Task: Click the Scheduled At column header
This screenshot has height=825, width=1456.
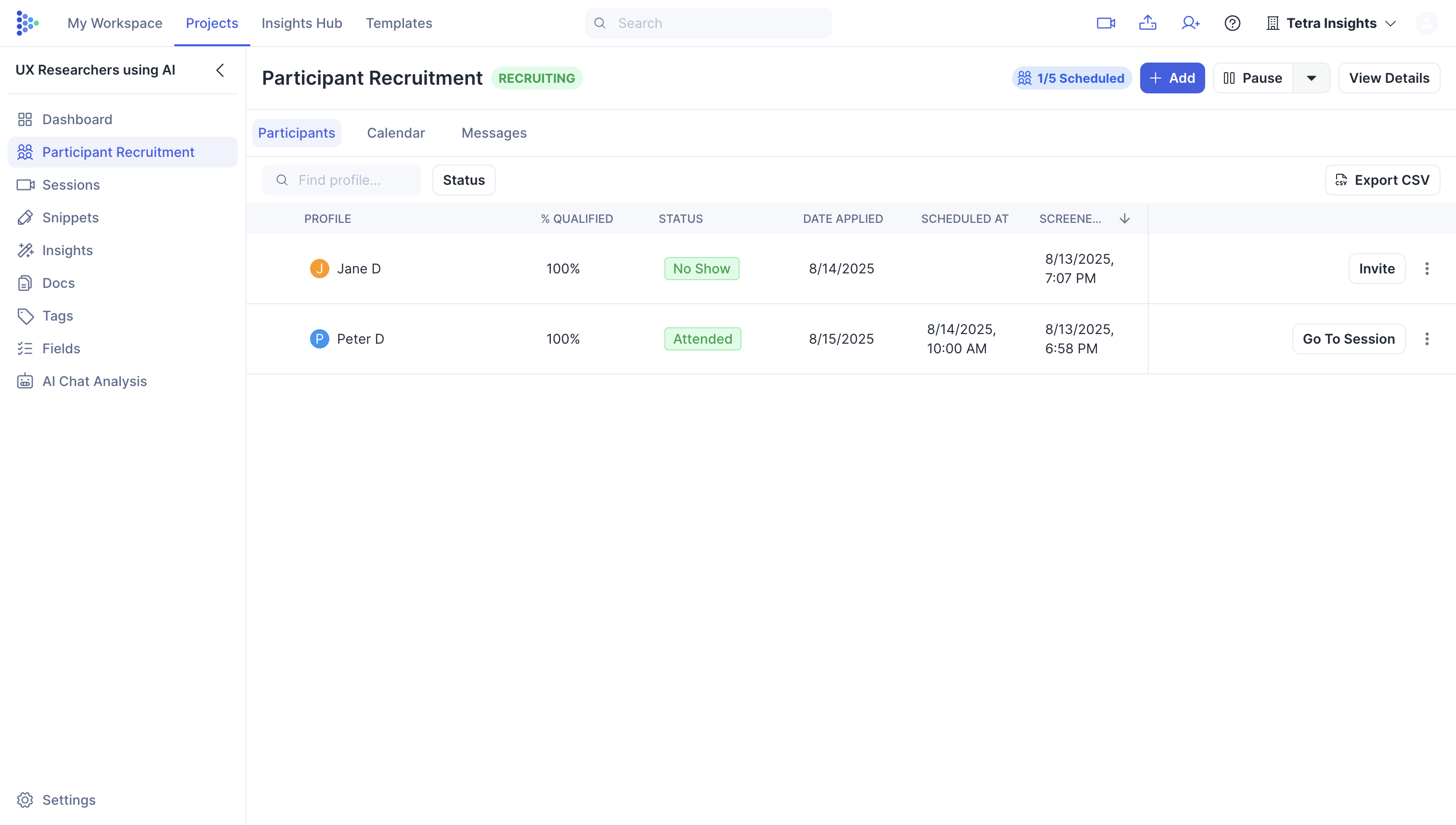Action: click(964, 219)
